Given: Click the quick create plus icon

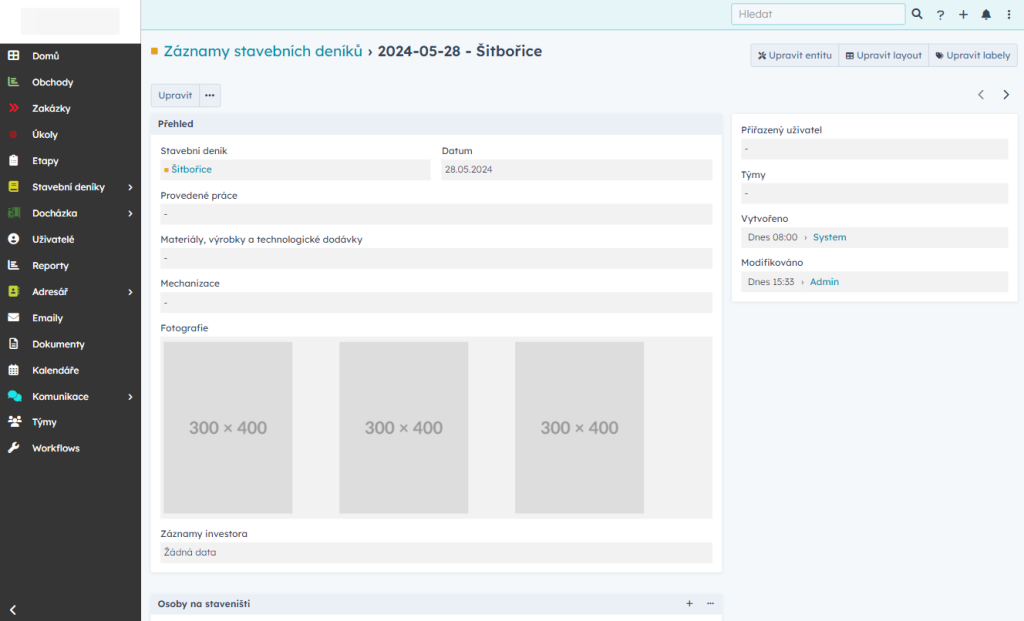Looking at the screenshot, I should (963, 14).
